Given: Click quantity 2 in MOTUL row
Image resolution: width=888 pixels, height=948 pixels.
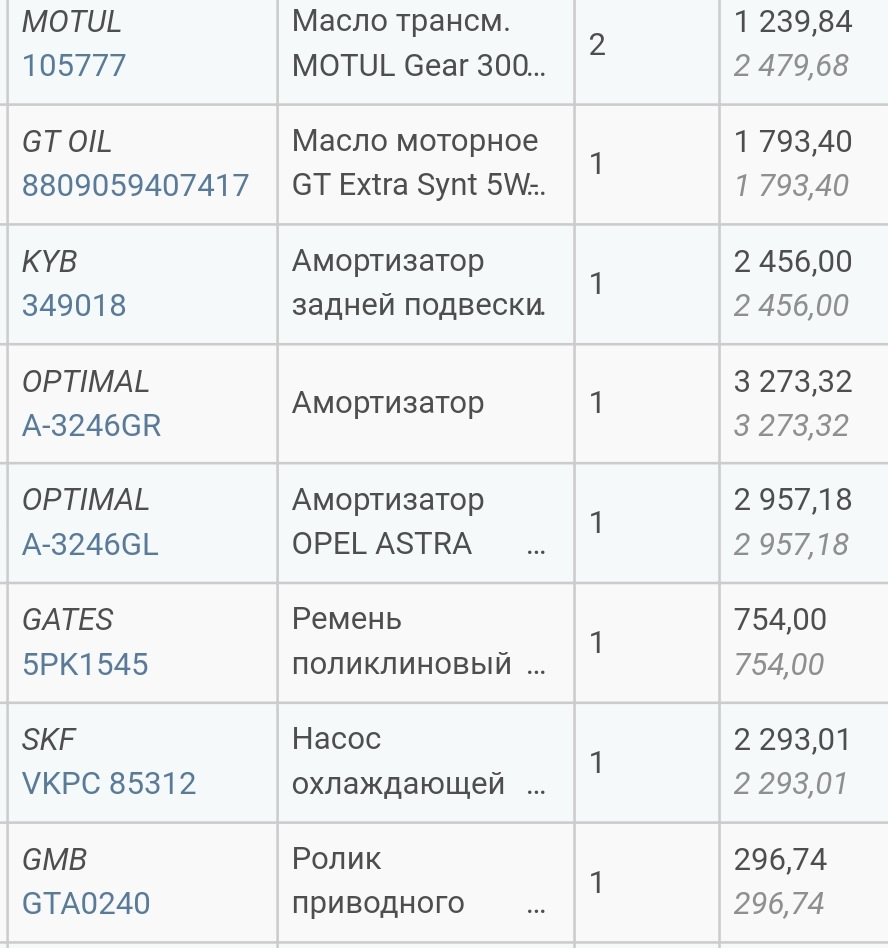Looking at the screenshot, I should (x=597, y=45).
